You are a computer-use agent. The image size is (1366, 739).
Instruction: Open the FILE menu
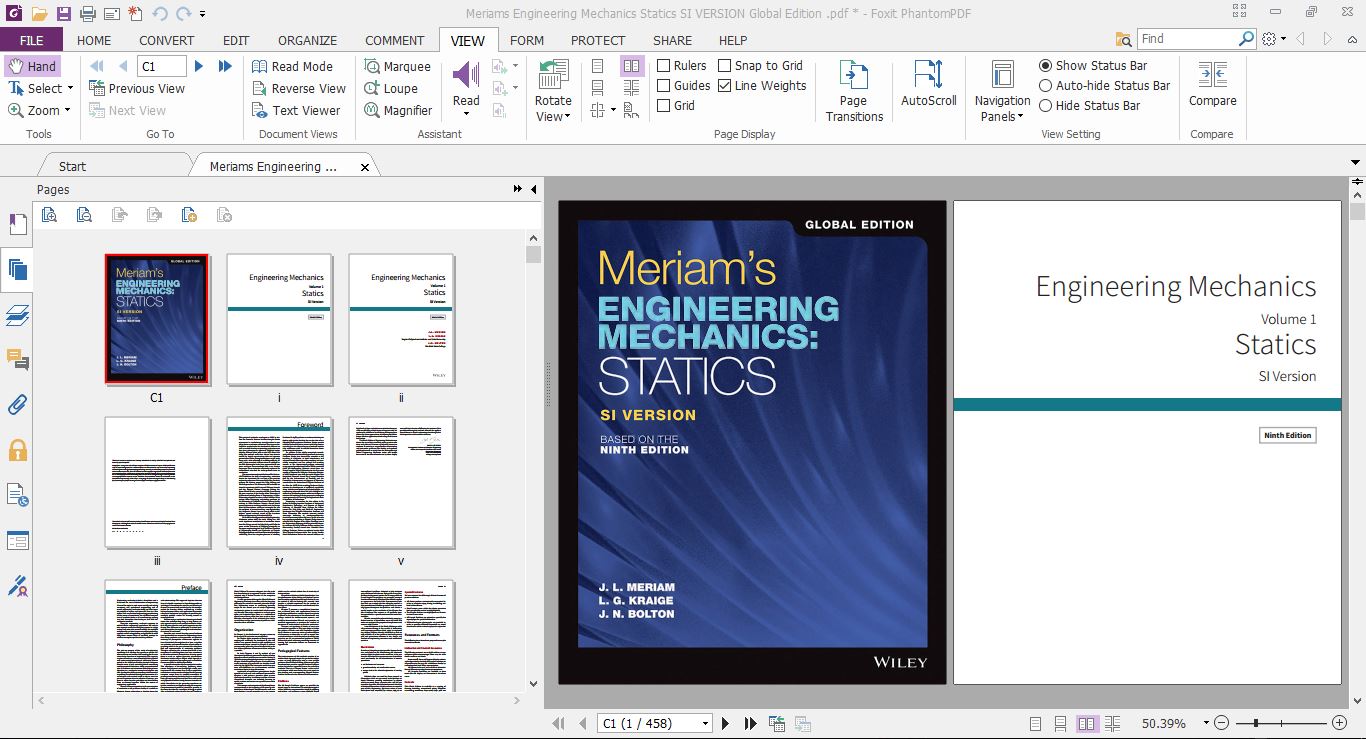point(31,40)
